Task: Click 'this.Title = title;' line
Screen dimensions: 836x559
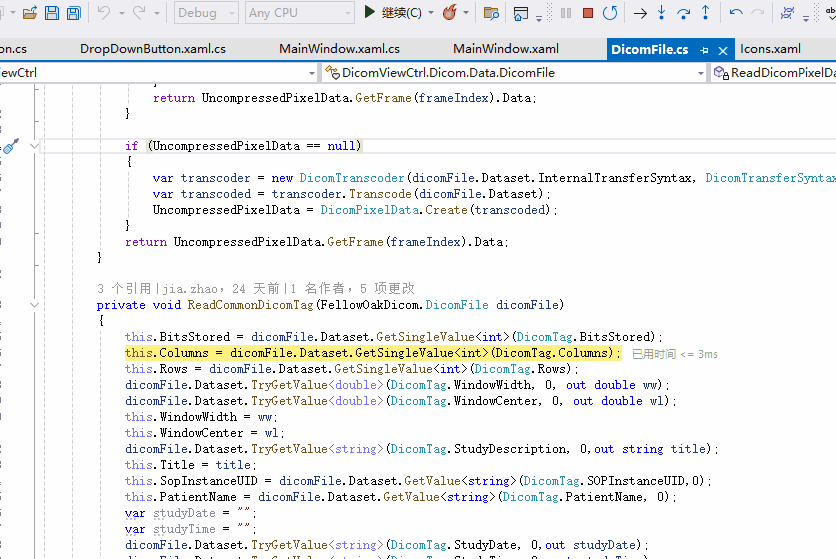Action: click(x=191, y=465)
